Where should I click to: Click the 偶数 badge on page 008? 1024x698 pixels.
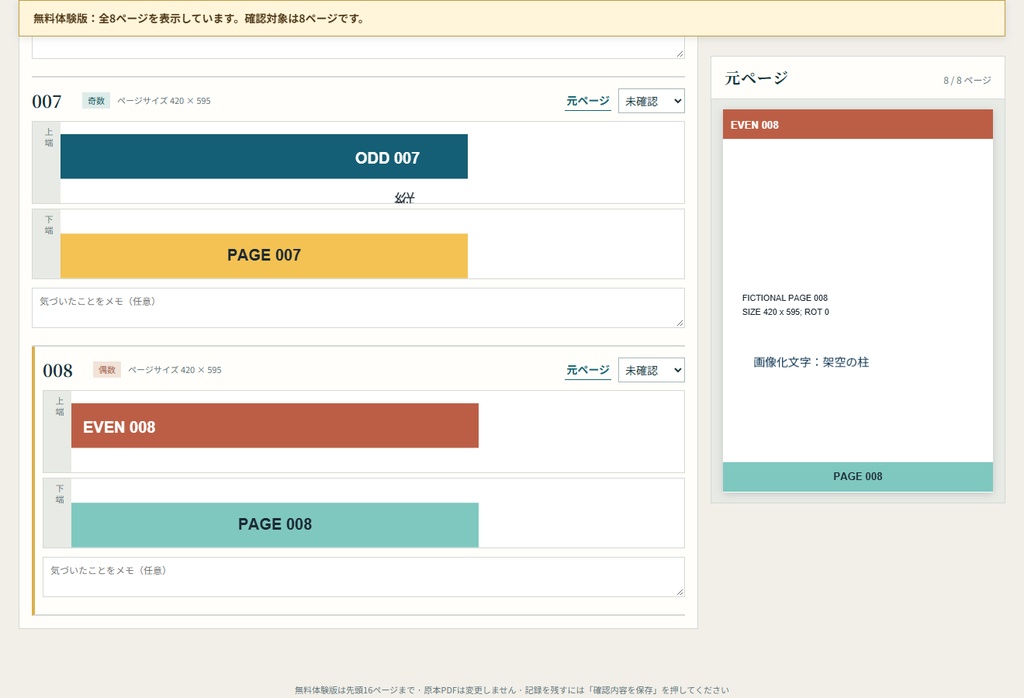point(107,370)
